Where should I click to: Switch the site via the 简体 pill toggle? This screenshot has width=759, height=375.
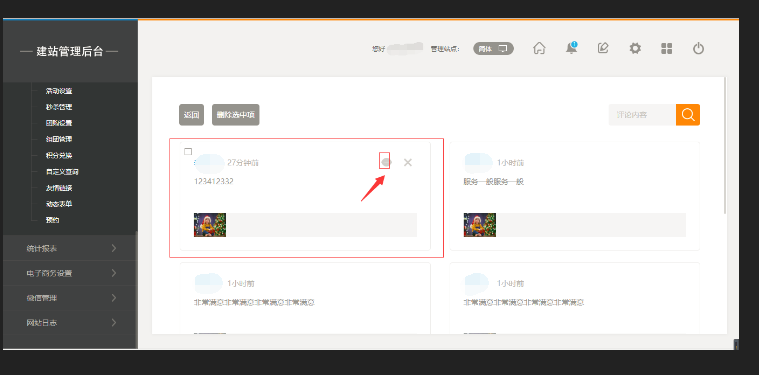point(493,48)
